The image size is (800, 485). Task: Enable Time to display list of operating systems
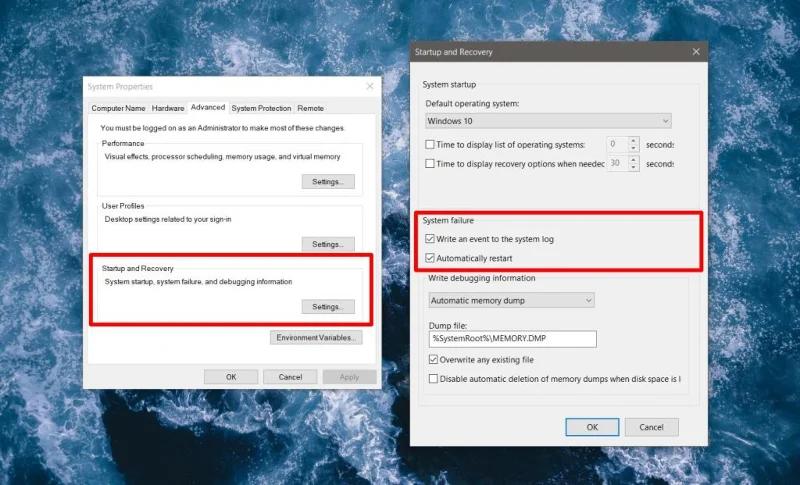(x=430, y=145)
